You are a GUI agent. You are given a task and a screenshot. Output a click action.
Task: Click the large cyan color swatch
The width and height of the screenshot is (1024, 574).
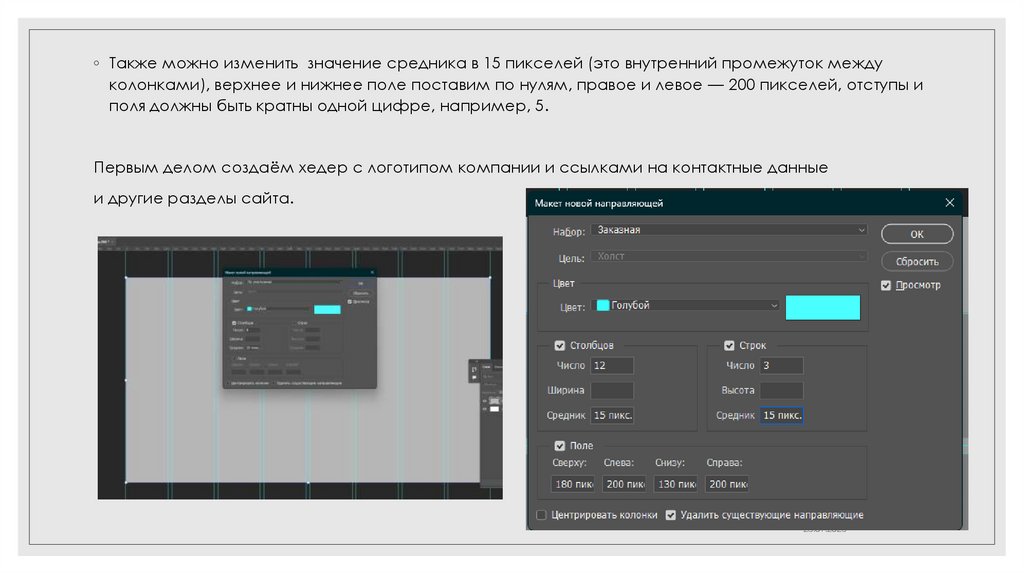pos(822,307)
